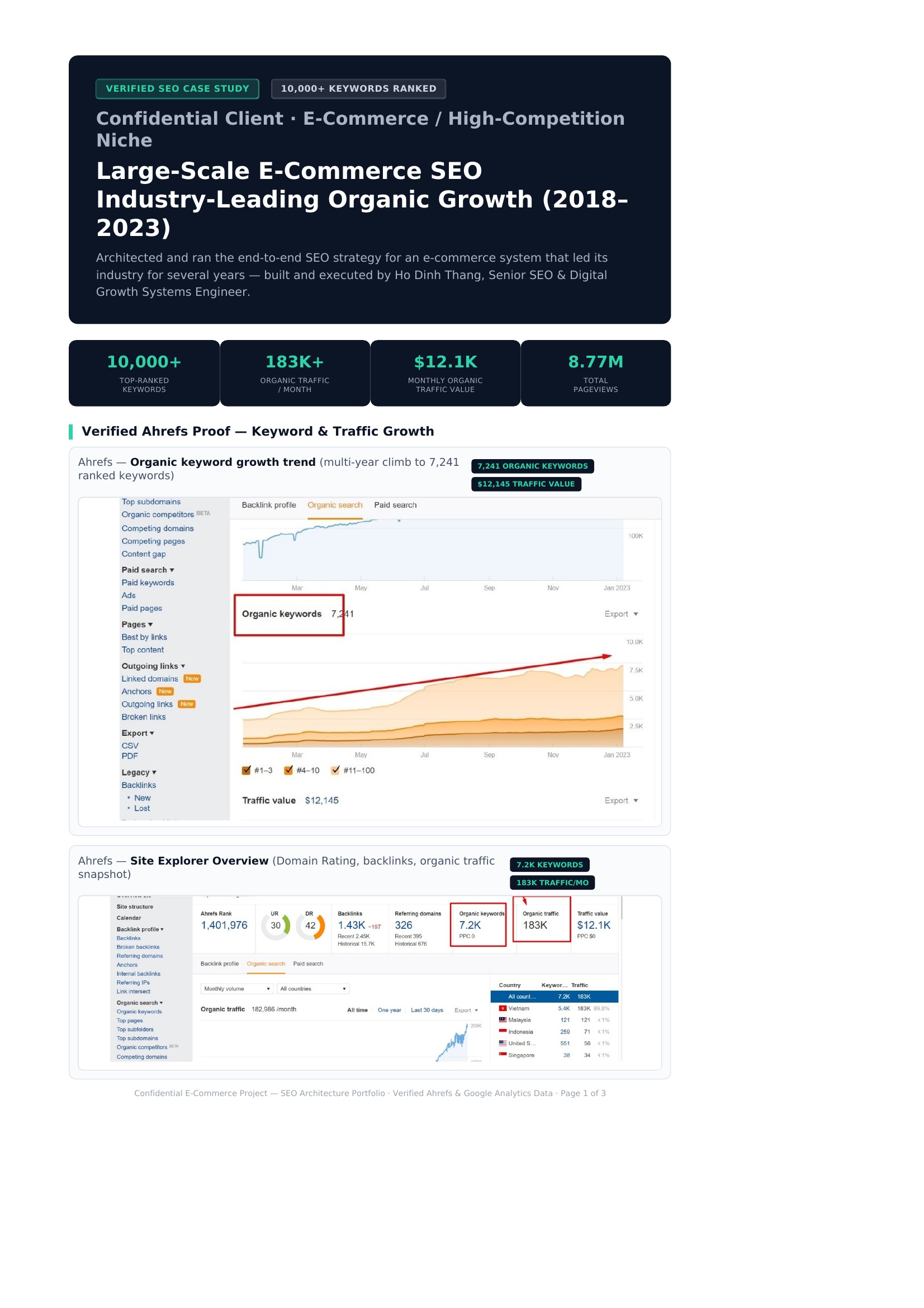Choose PDF under the Export section
This screenshot has width=924, height=1308.
pos(129,756)
